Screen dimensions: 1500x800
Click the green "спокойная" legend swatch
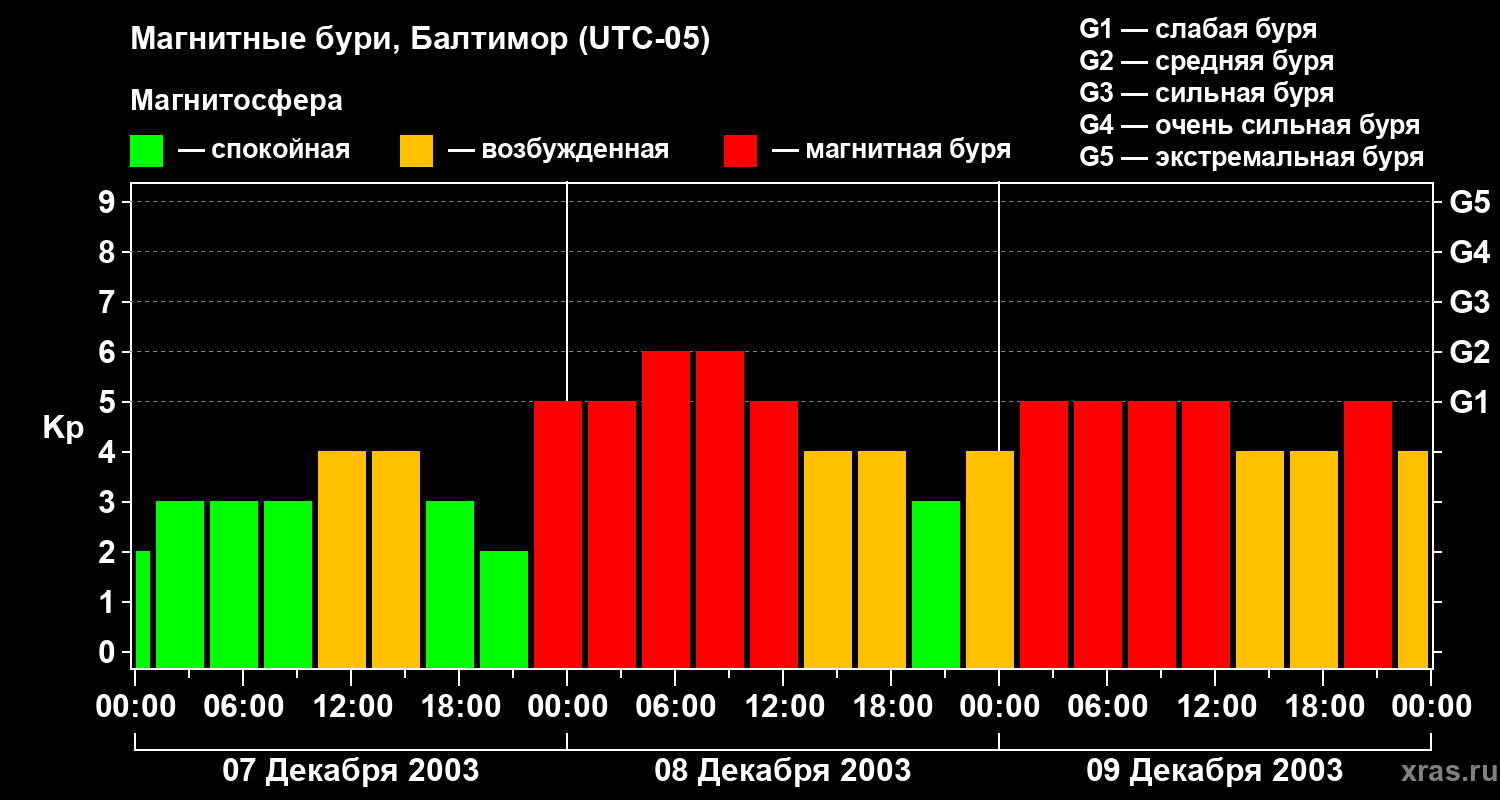click(x=146, y=151)
